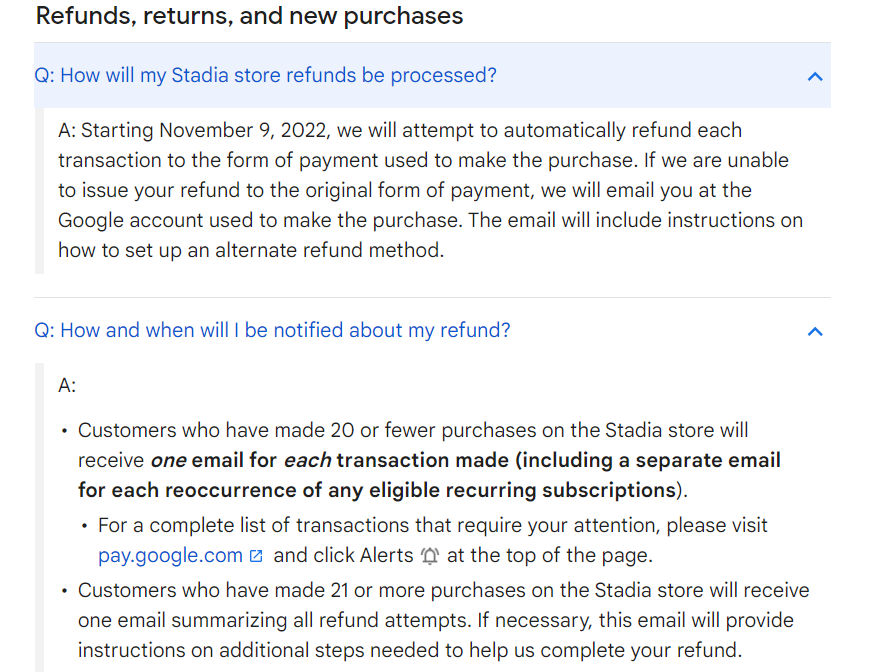
Task: Click the 'A:' label under notification question
Action: (67, 385)
